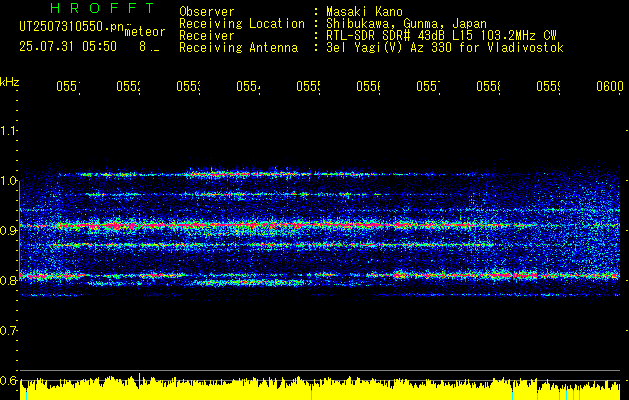Click the Receiving Location label
Image resolution: width=629 pixels, height=400 pixels.
pyautogui.click(x=242, y=24)
